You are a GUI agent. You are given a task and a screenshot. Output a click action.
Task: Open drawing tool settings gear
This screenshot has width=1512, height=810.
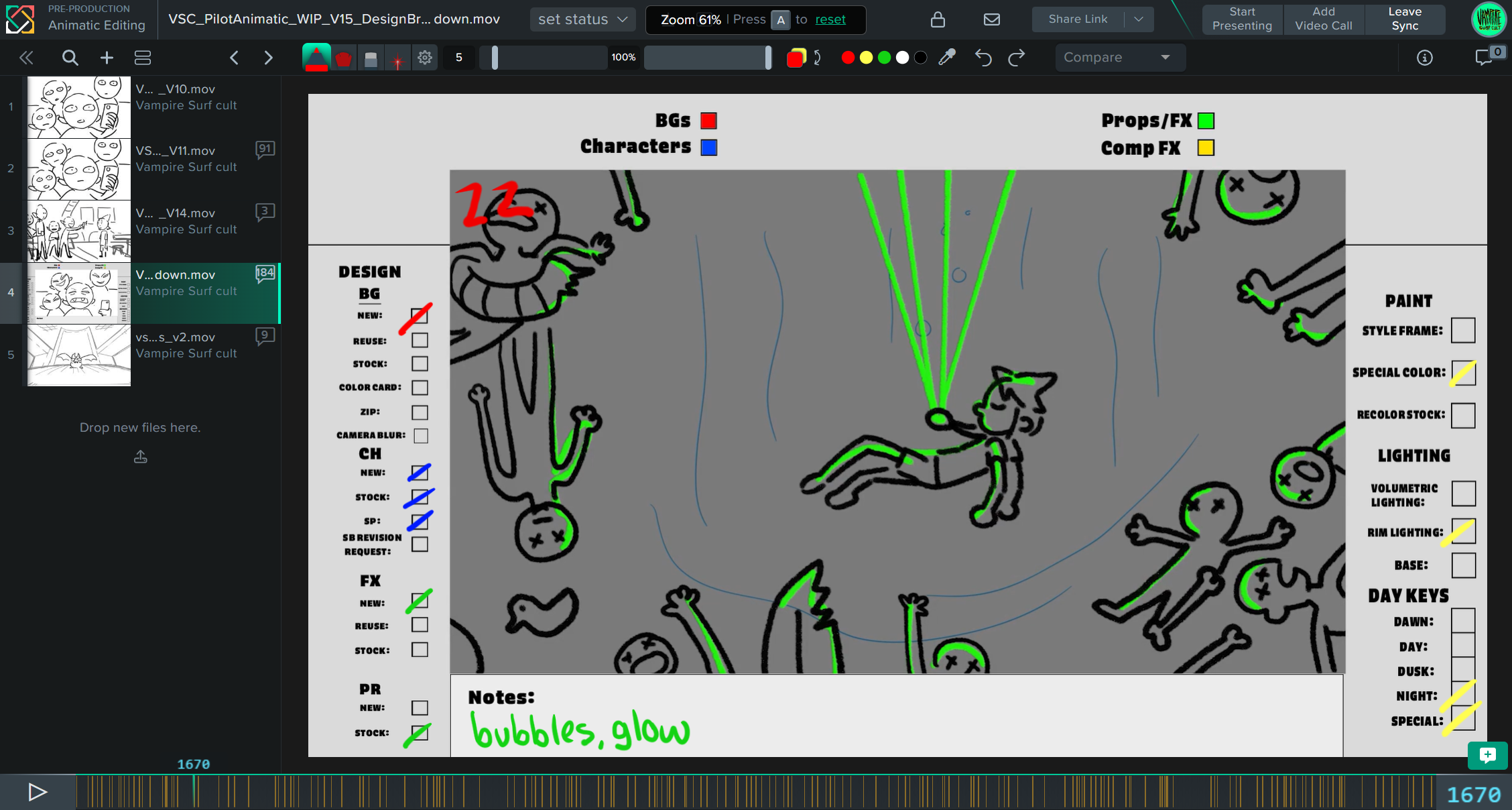point(425,58)
